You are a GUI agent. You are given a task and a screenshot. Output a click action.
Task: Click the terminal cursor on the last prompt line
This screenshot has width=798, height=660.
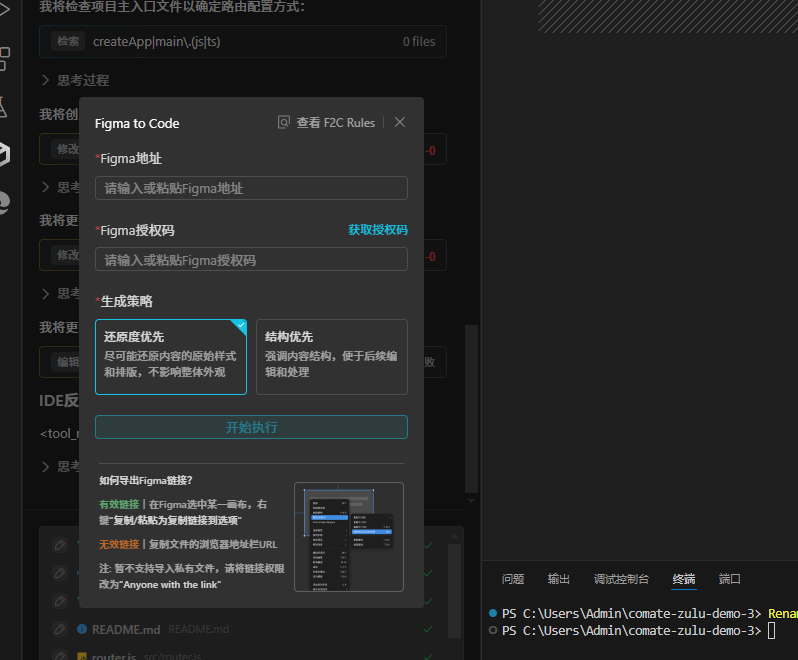click(772, 630)
